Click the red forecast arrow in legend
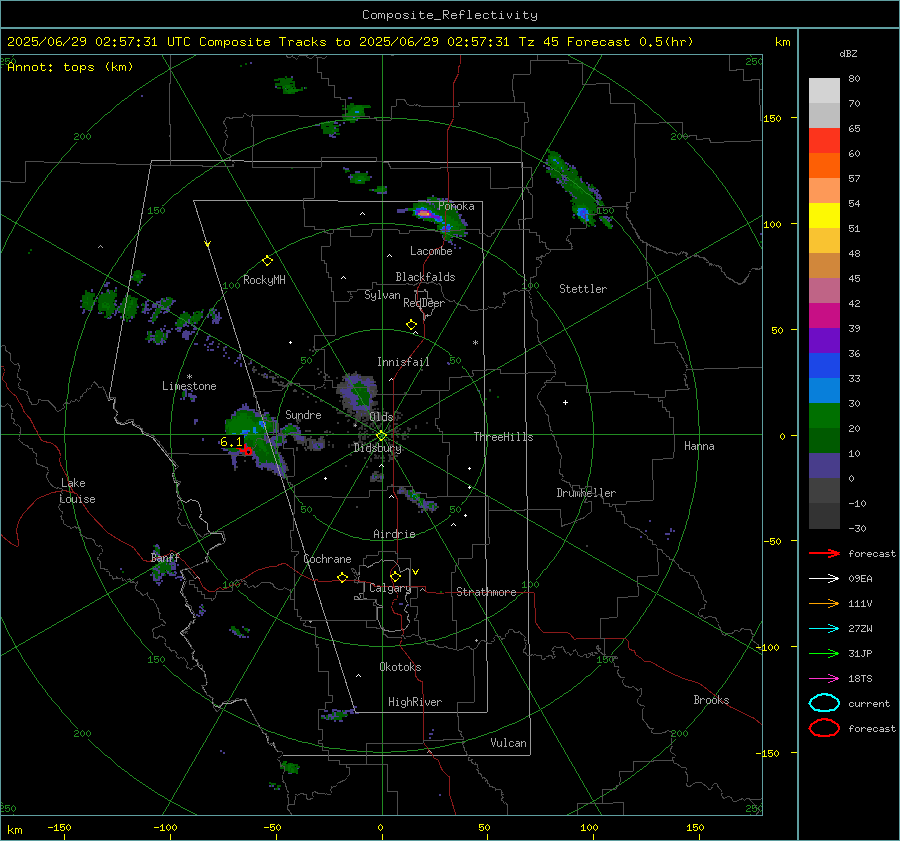 click(824, 553)
